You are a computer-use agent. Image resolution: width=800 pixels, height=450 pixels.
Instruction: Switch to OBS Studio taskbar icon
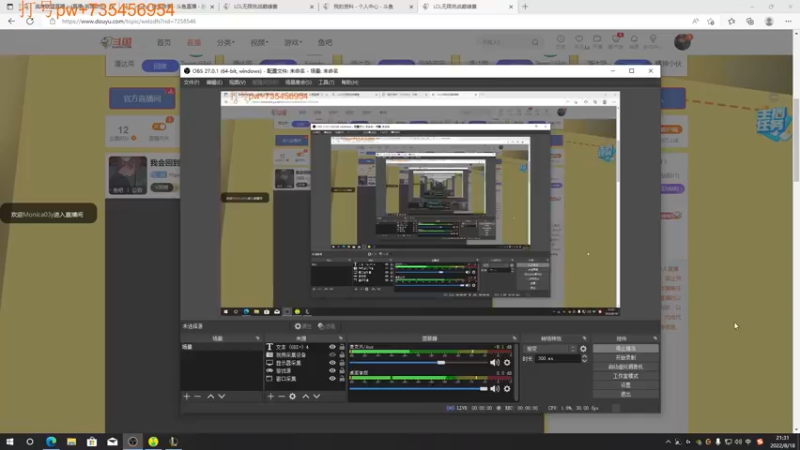click(x=133, y=441)
